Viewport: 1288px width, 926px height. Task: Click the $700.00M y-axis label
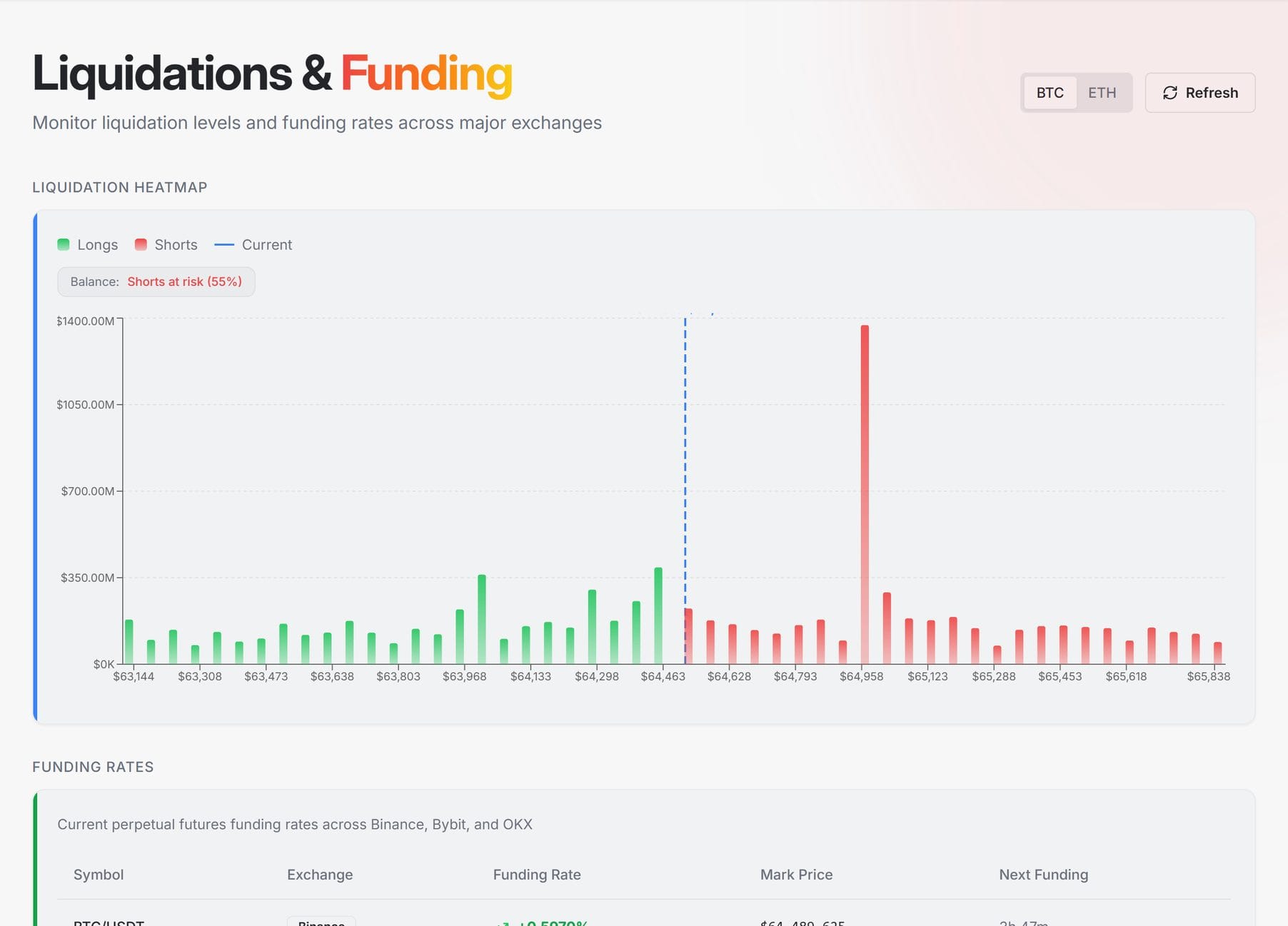point(88,491)
